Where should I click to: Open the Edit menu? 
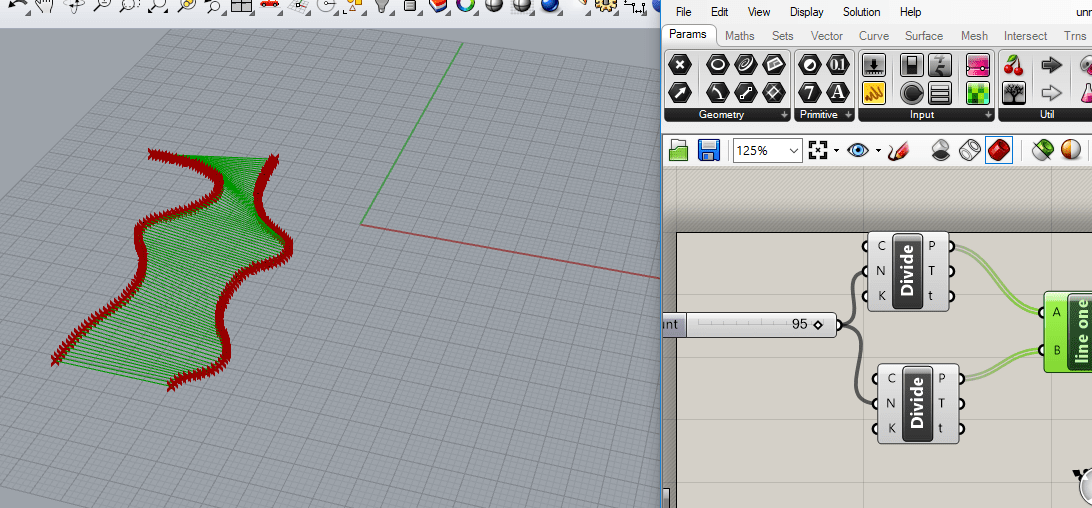pos(719,12)
